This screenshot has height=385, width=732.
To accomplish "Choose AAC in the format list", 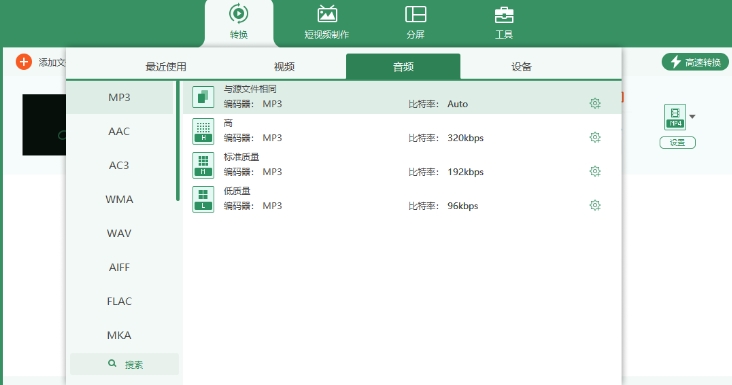I will tap(120, 131).
